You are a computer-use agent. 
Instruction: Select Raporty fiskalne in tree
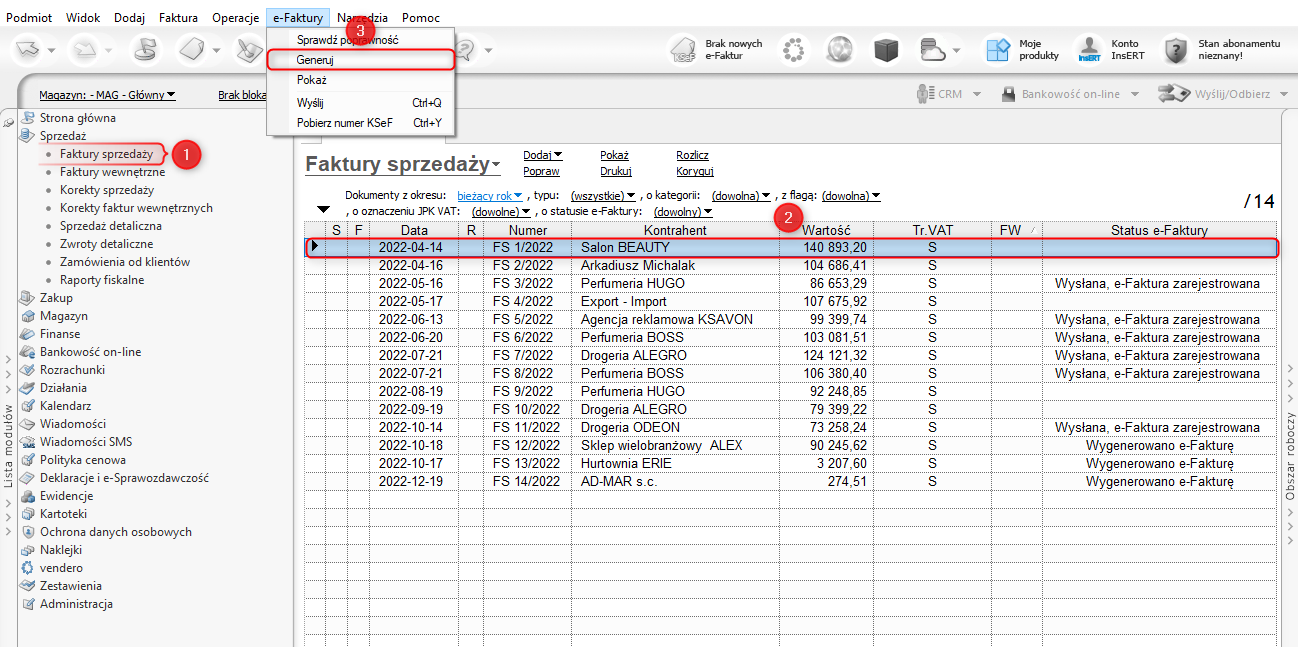point(102,280)
